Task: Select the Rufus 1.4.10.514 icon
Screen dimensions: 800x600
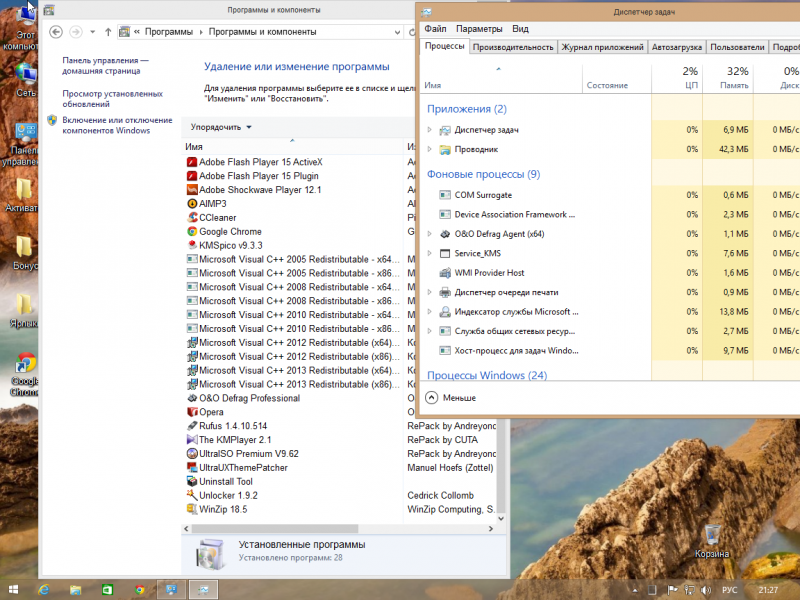Action: click(192, 426)
